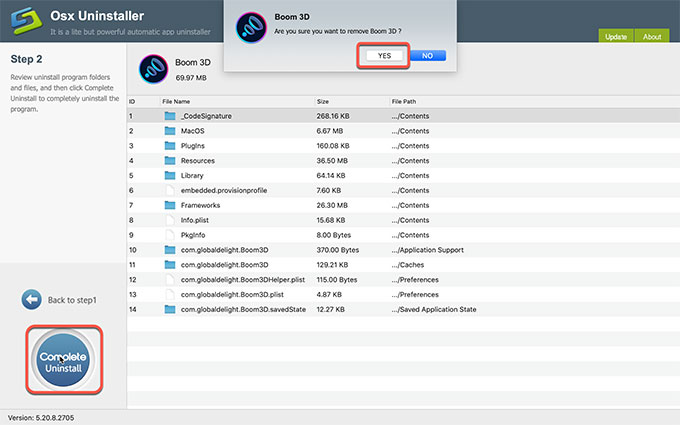This screenshot has height=425, width=680.
Task: Click the 26.30 MB size value
Action: coord(332,205)
